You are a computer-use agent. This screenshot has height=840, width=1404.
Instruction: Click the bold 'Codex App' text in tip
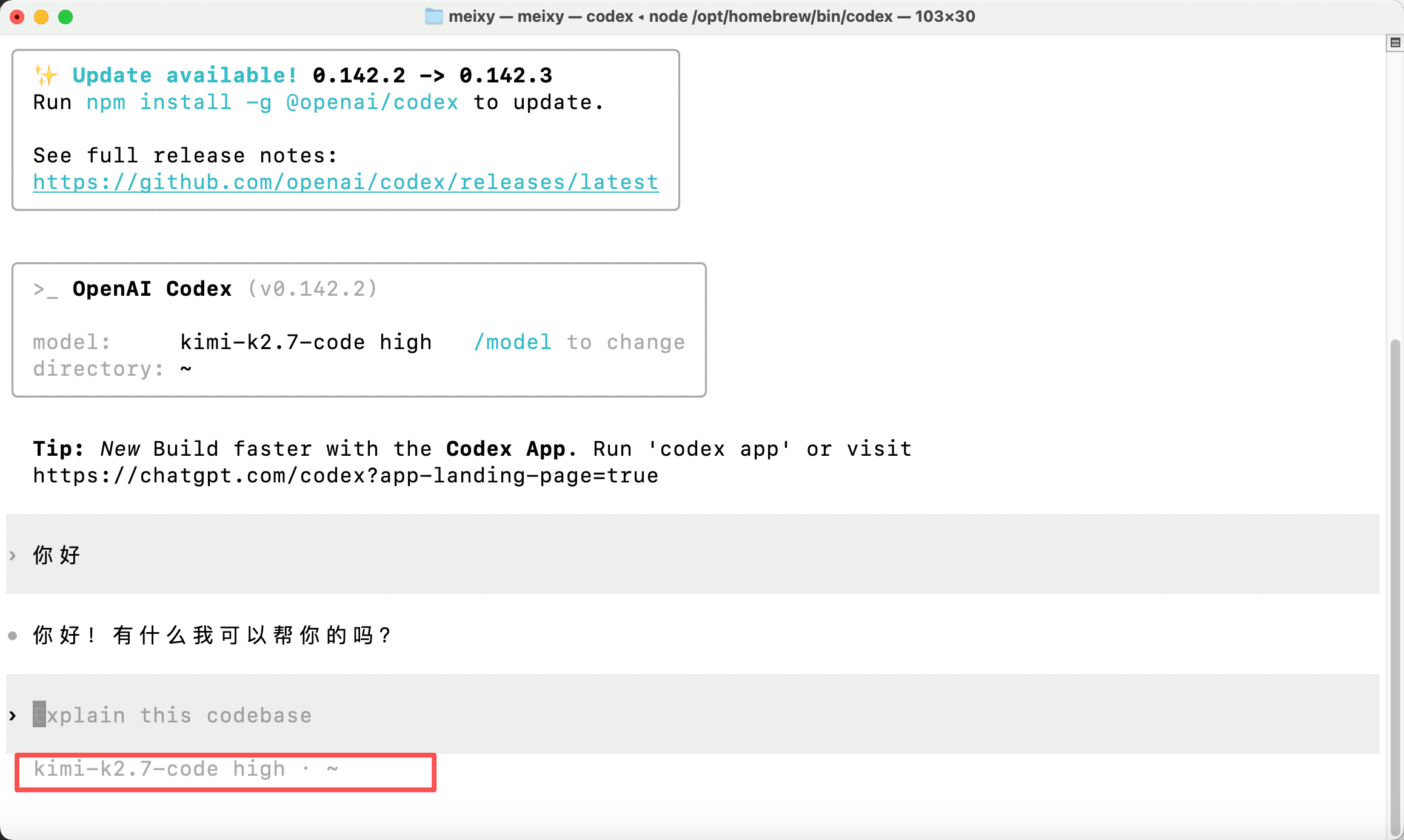tap(506, 449)
